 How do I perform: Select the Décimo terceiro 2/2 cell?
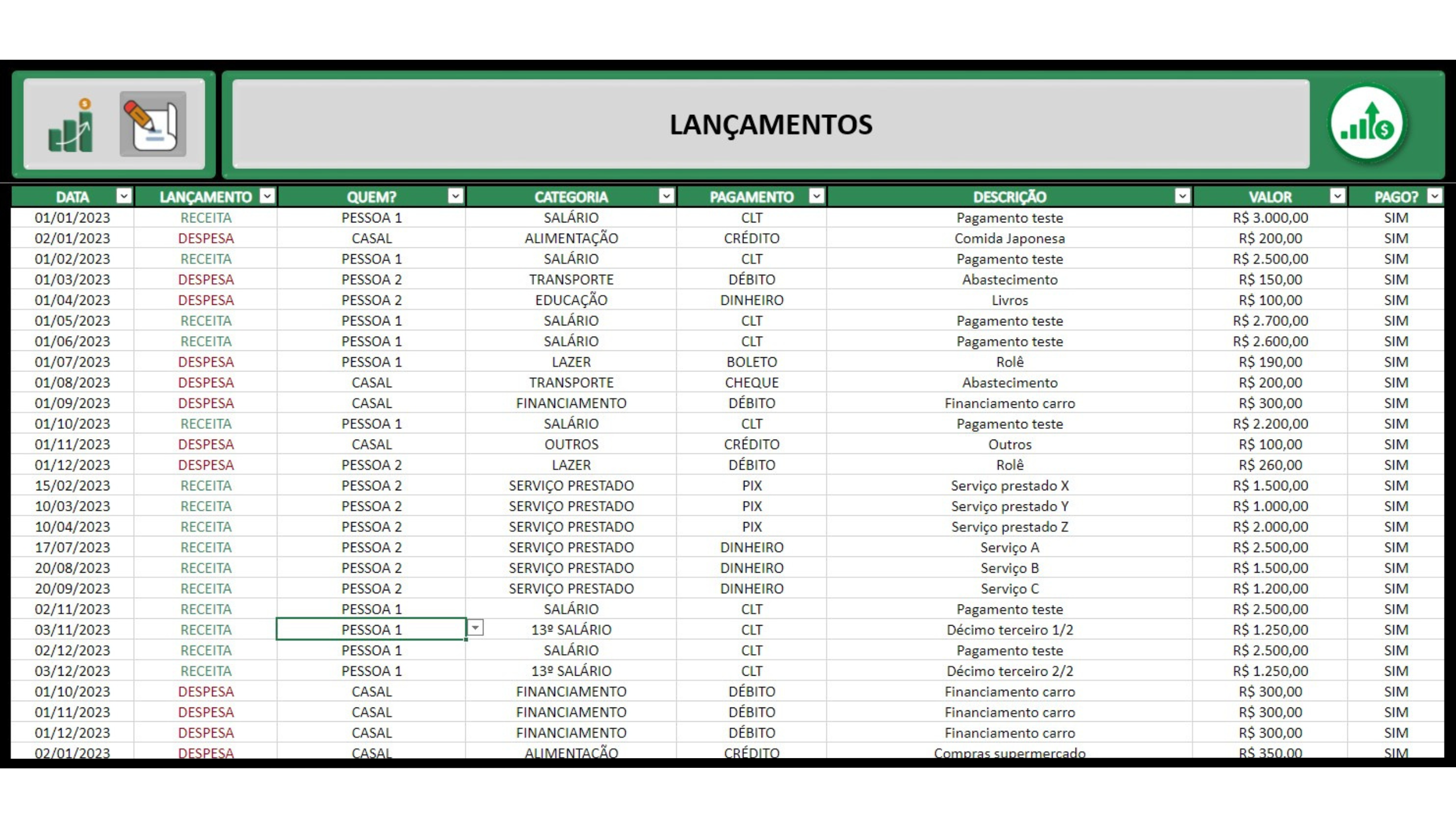1010,671
